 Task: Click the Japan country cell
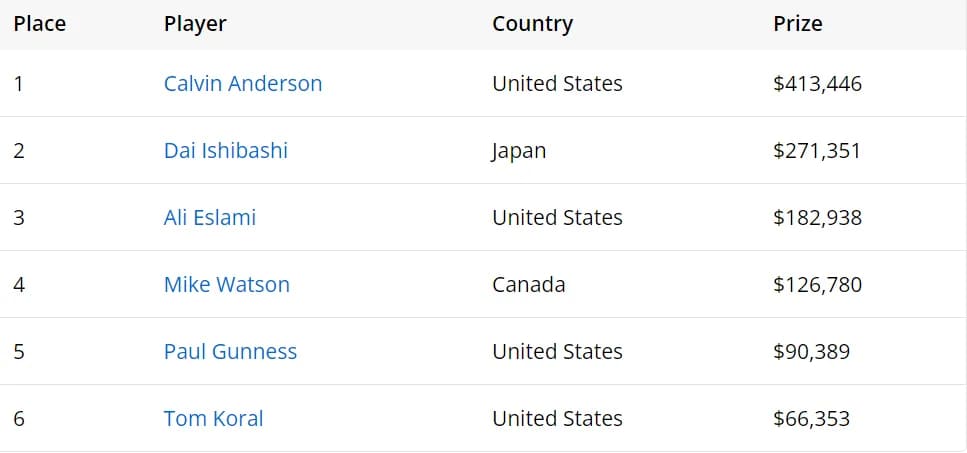519,151
